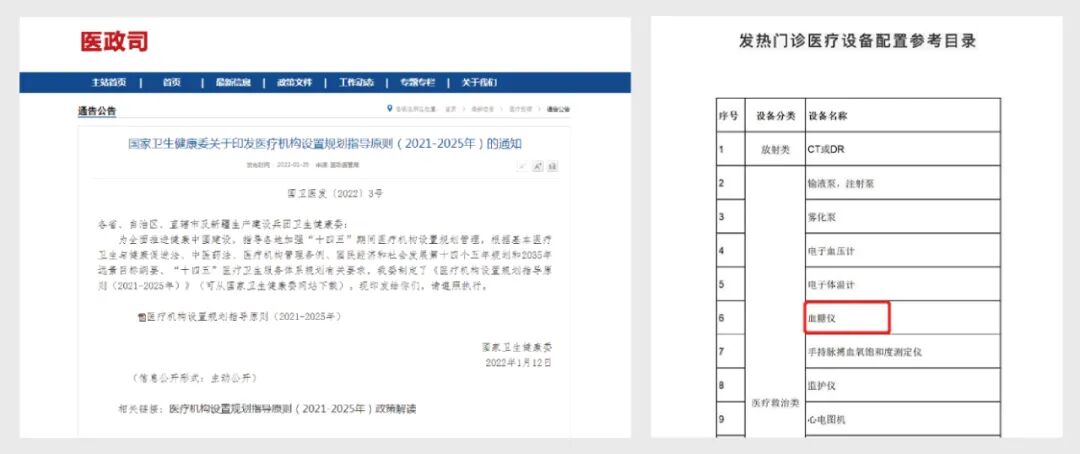Image resolution: width=1080 pixels, height=454 pixels.
Task: Click the first small icon left of font size icon
Action: [x=523, y=166]
